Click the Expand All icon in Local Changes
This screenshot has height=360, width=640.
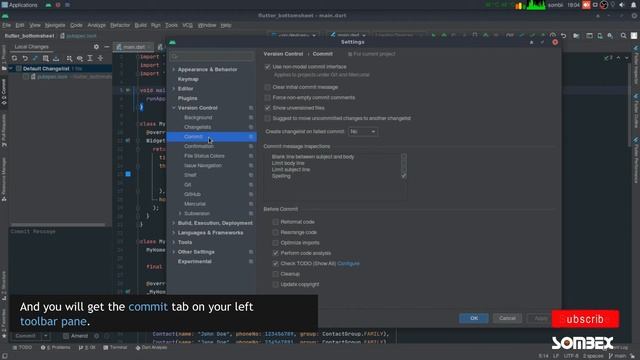[x=90, y=59]
